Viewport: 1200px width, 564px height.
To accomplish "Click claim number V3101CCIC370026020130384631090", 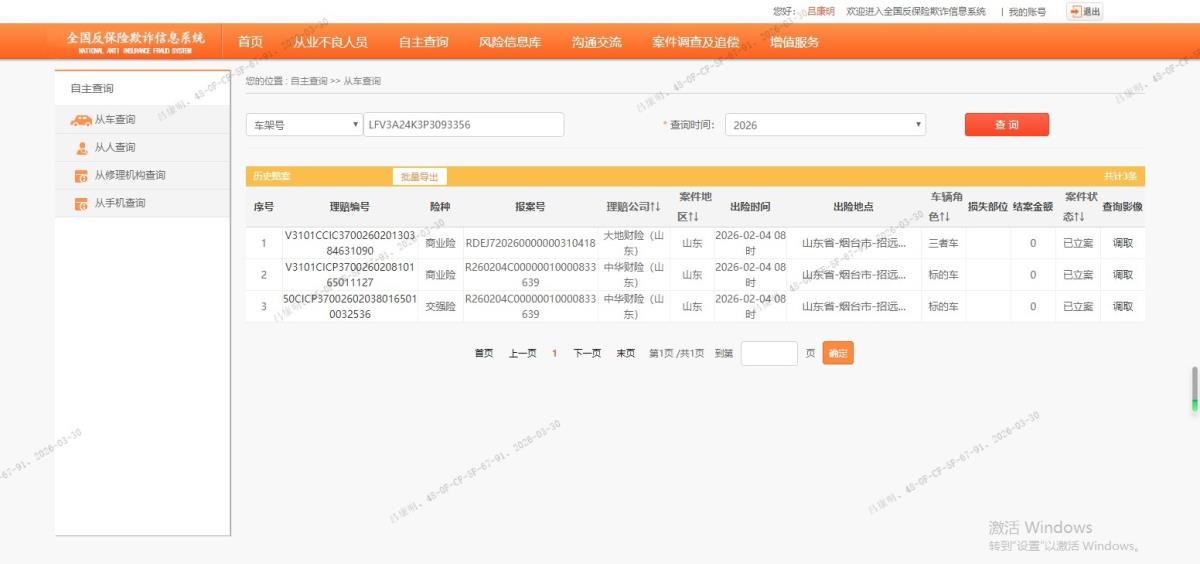I will [x=349, y=243].
